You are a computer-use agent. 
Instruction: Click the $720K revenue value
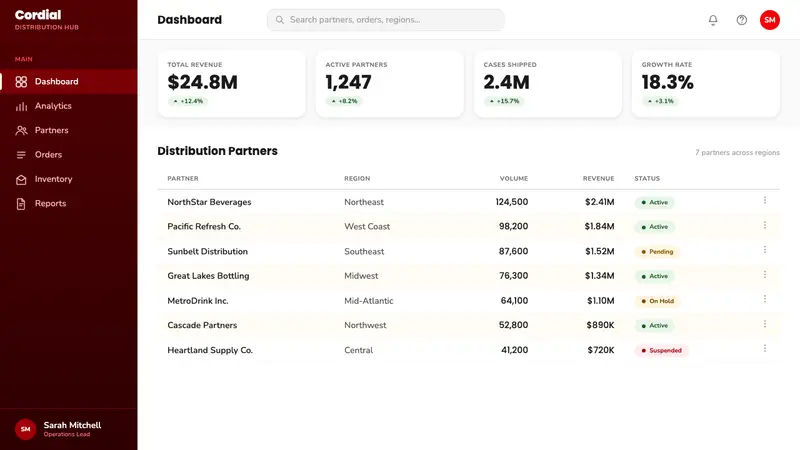click(x=601, y=351)
